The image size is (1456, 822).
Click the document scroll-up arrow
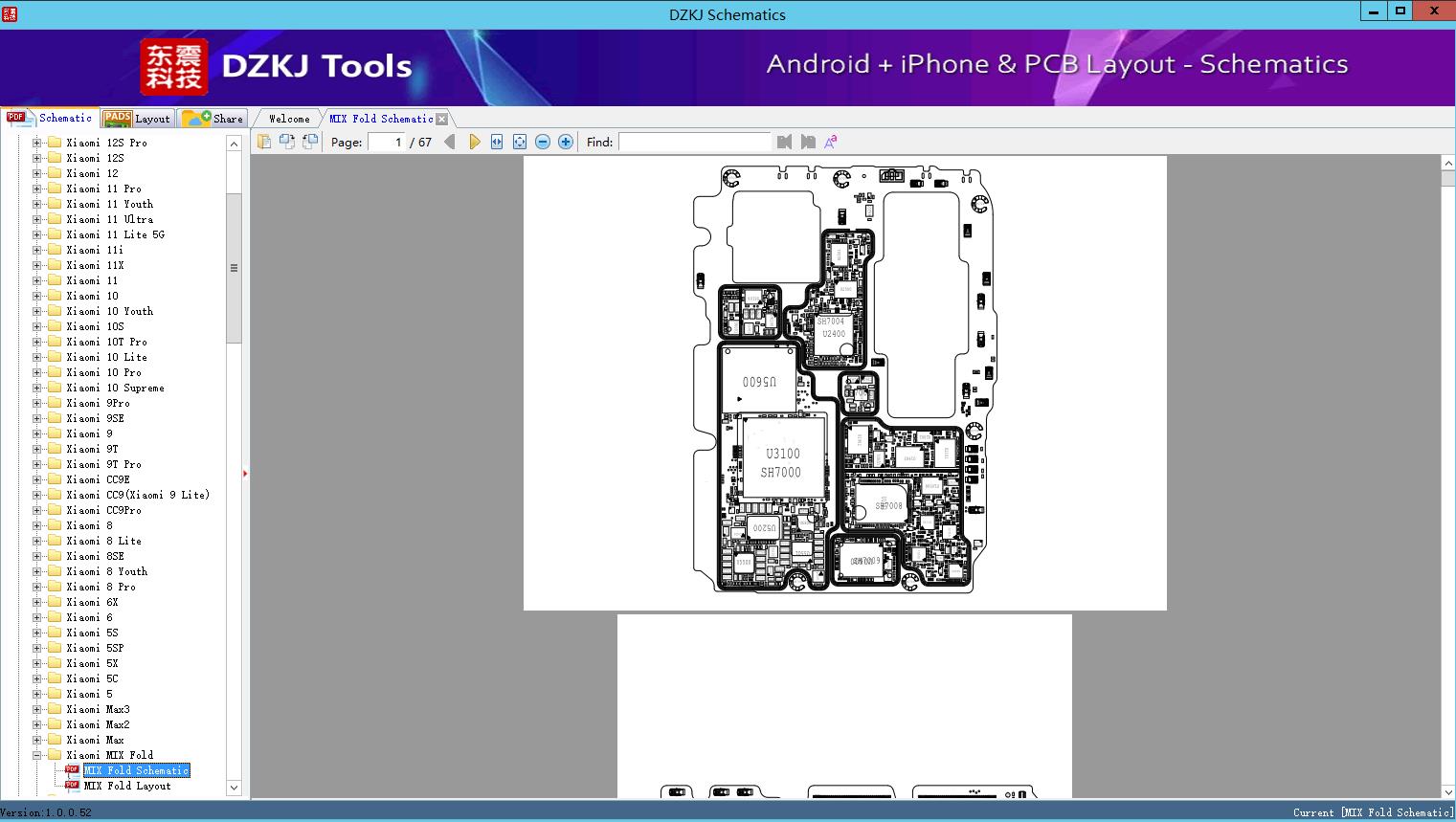[1447, 165]
